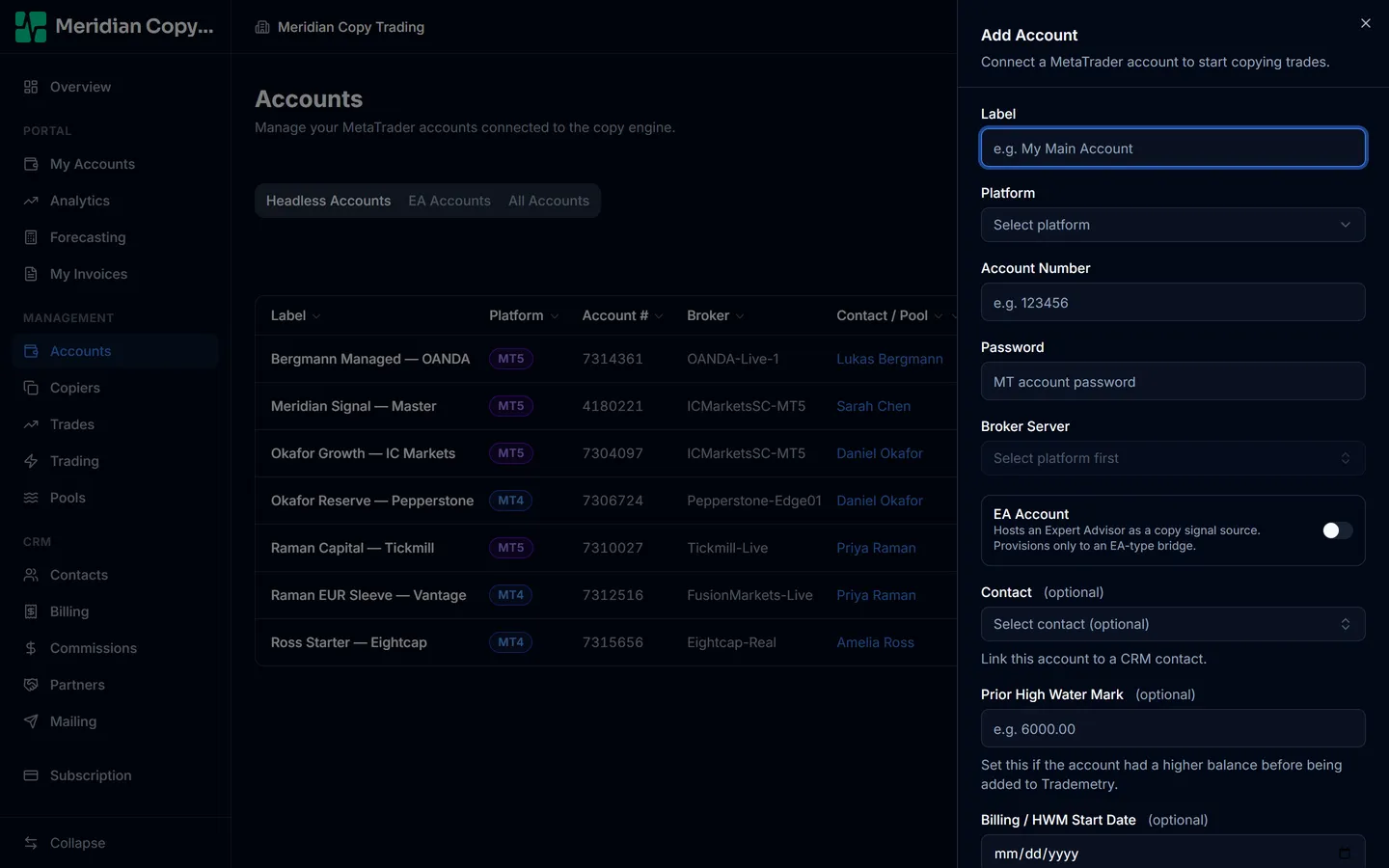
Task: Click the Pools waves icon
Action: [31, 498]
